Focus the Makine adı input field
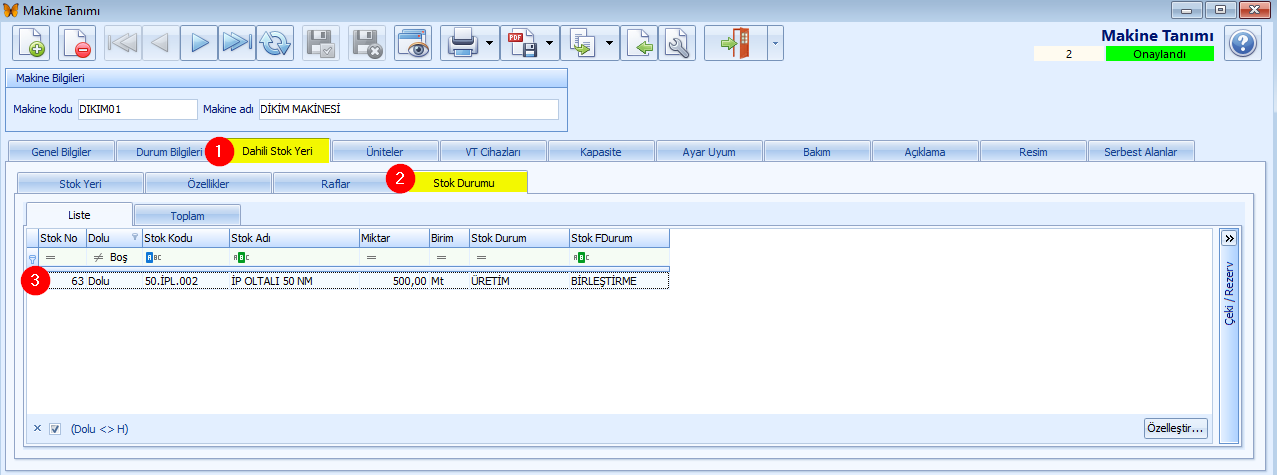The height and width of the screenshot is (475, 1277). pyautogui.click(x=408, y=109)
